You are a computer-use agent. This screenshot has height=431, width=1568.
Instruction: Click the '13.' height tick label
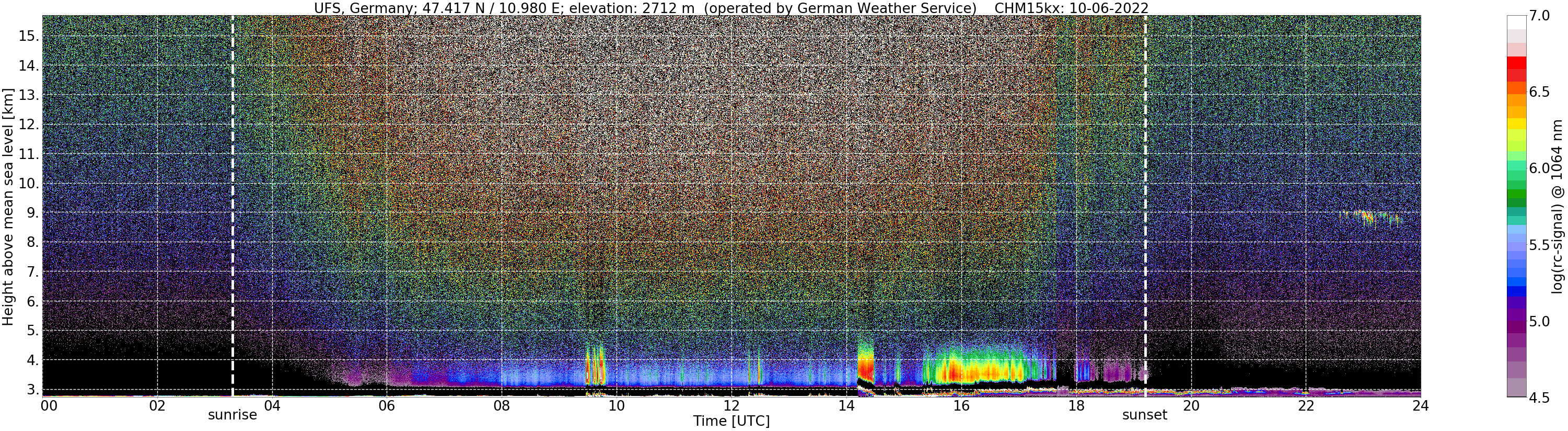(x=28, y=95)
